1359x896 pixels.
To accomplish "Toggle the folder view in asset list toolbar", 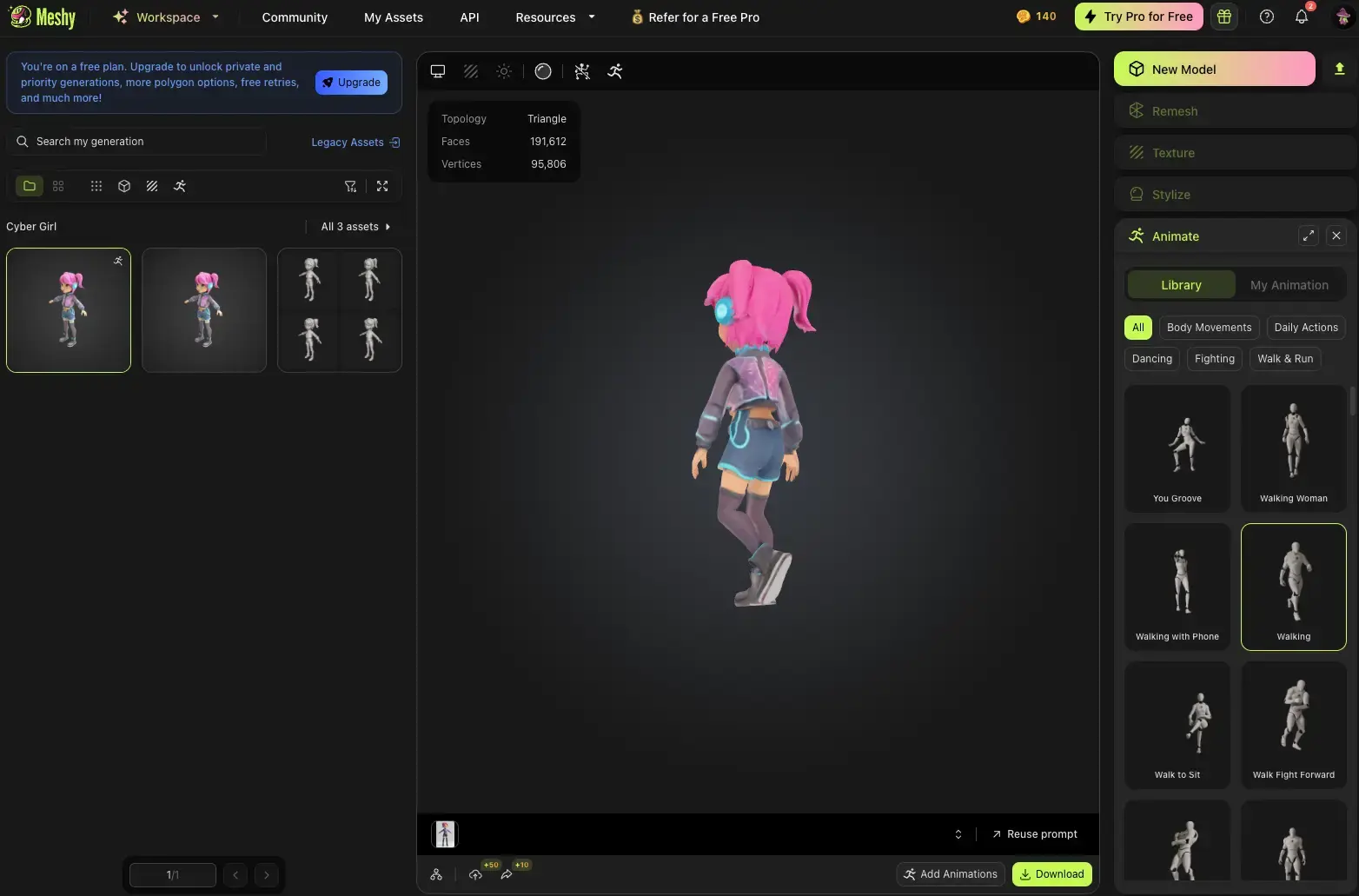I will 30,186.
